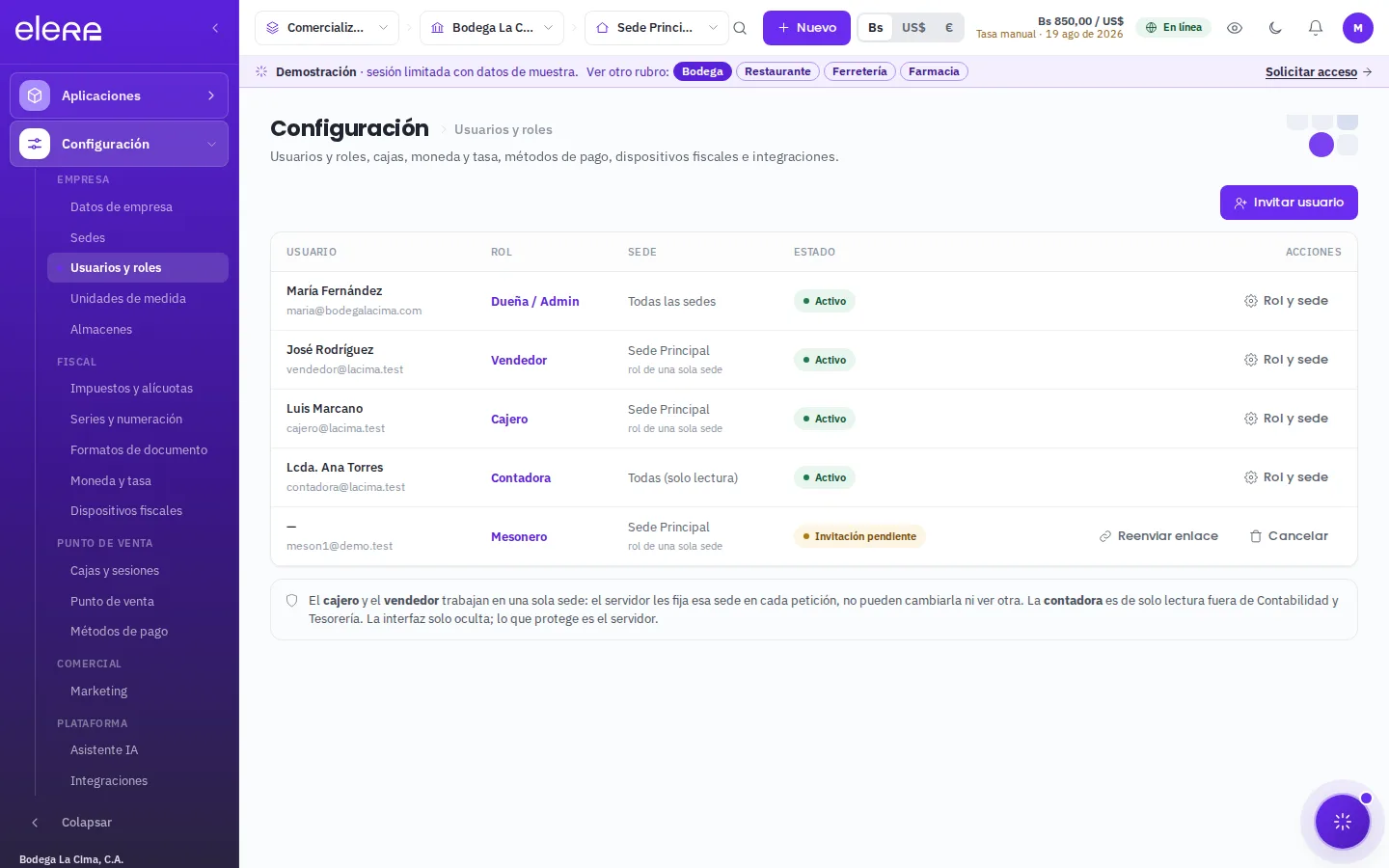Switch demo to Restaurante rubro

coord(777,71)
